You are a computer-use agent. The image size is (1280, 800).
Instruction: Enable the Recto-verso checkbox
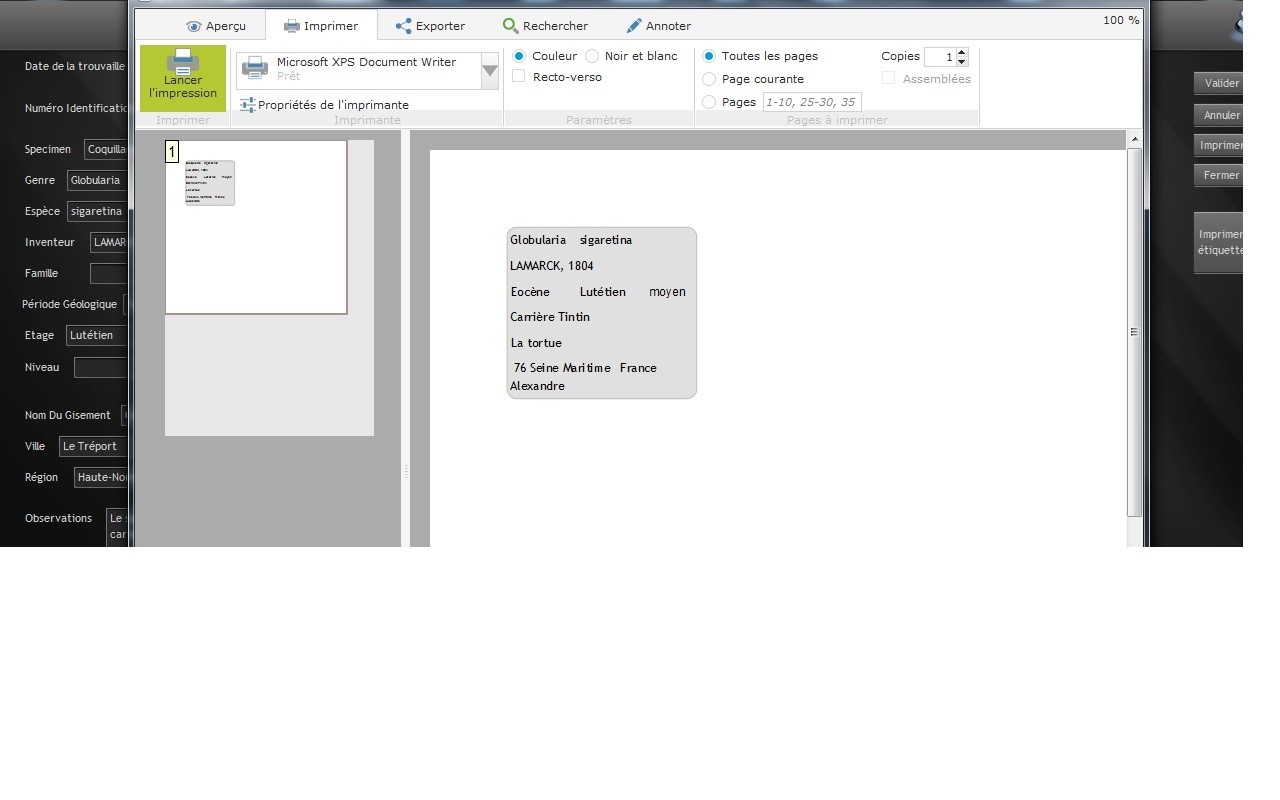[519, 77]
